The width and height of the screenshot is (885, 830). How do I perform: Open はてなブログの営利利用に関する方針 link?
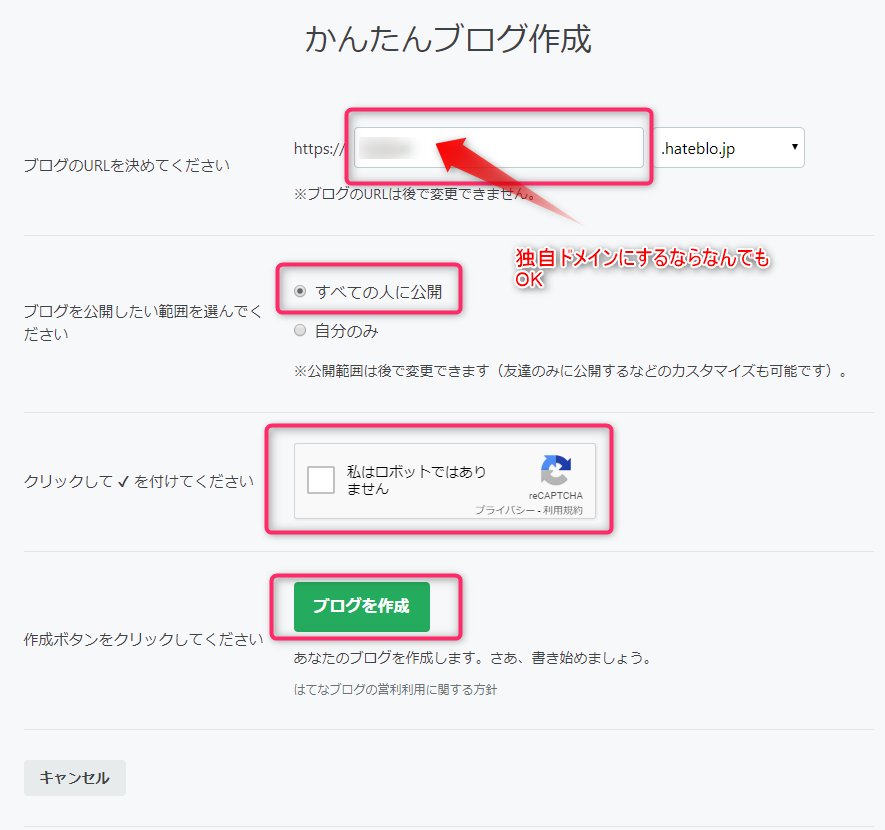[x=395, y=690]
